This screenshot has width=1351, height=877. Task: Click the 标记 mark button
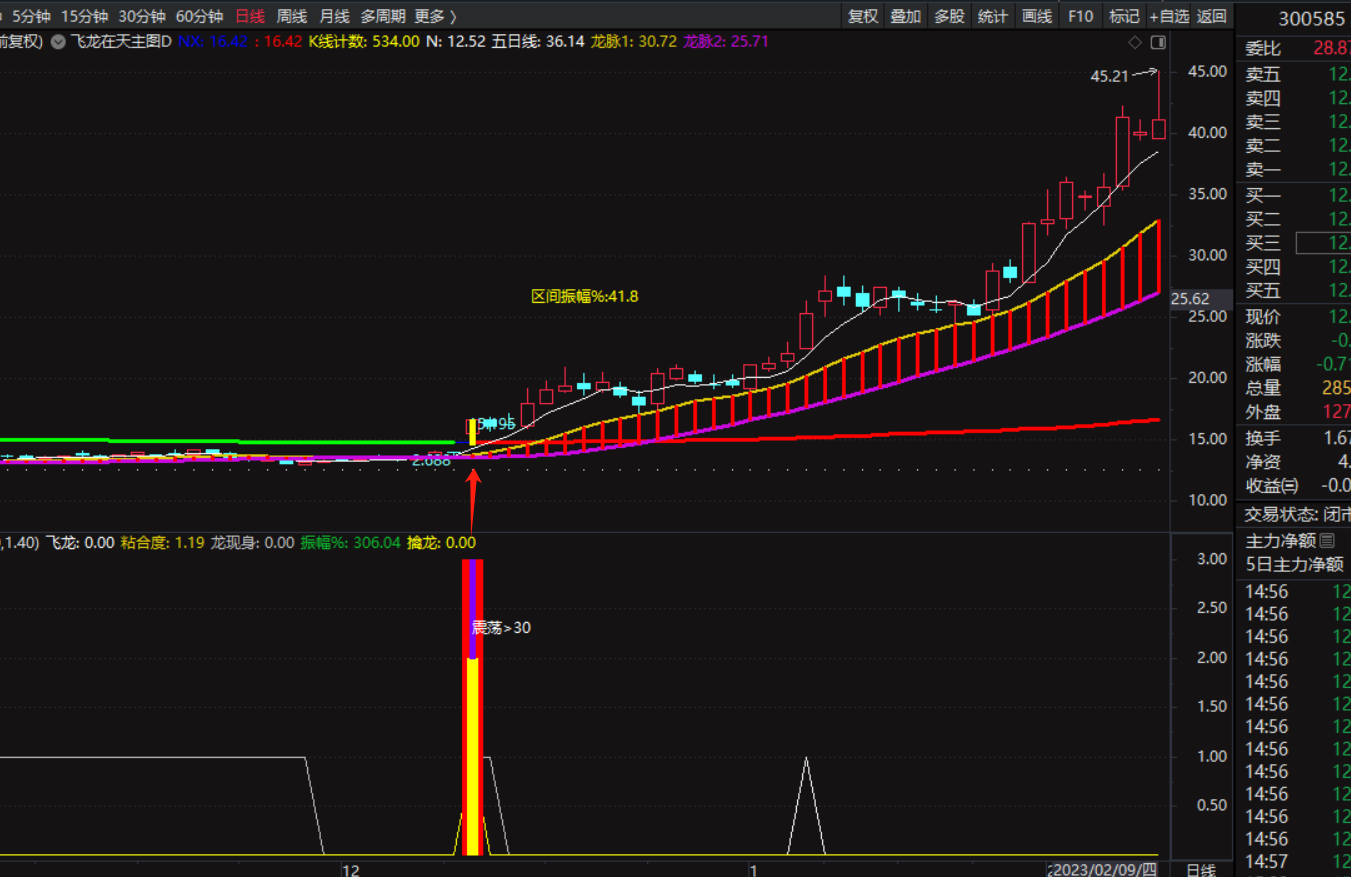pyautogui.click(x=1124, y=16)
